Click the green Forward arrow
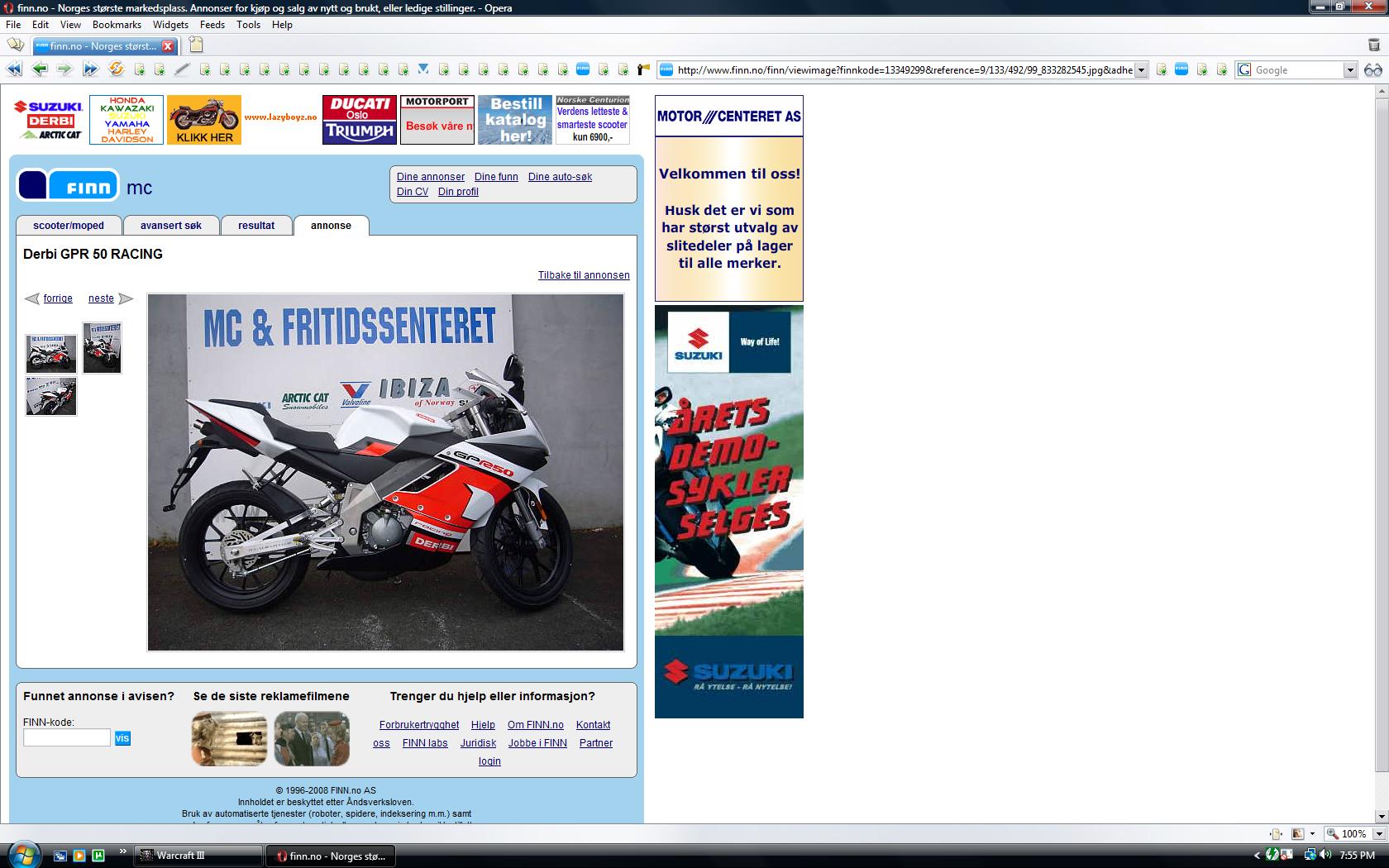 [x=64, y=69]
